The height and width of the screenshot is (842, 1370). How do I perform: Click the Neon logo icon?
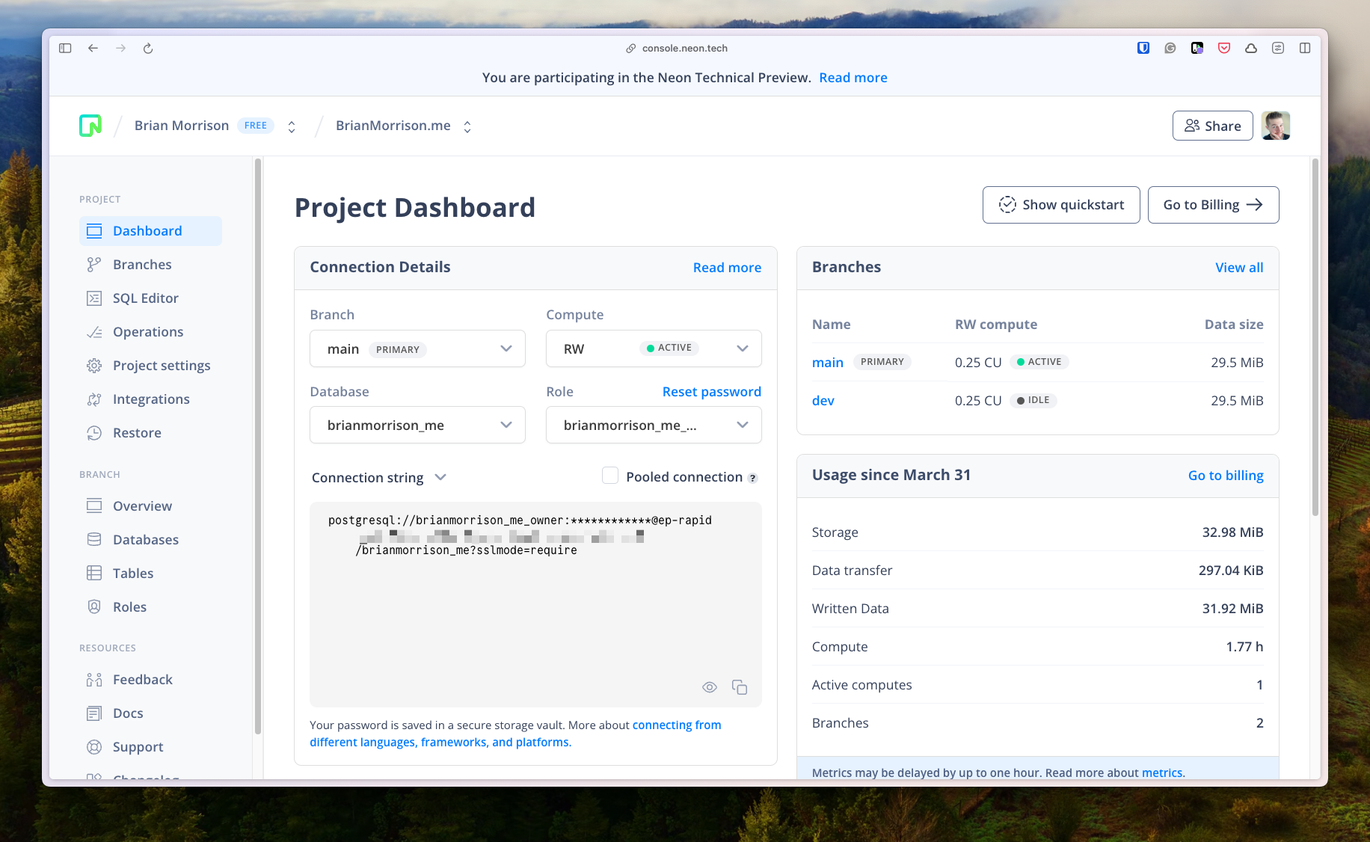[x=90, y=125]
